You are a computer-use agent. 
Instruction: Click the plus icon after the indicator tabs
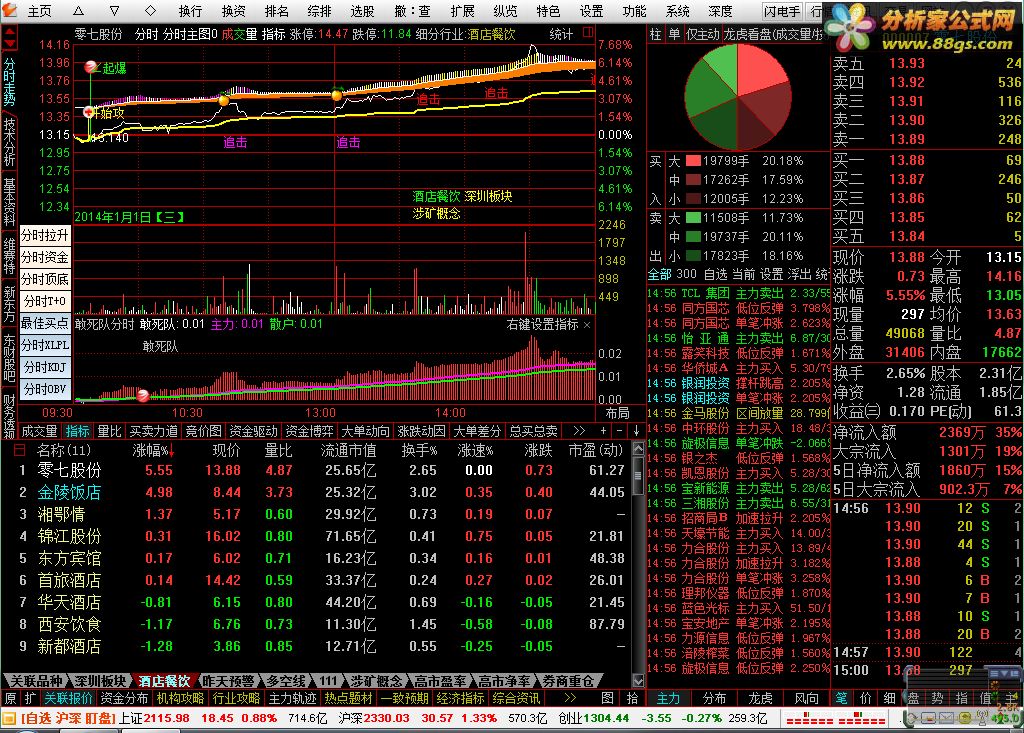603,431
